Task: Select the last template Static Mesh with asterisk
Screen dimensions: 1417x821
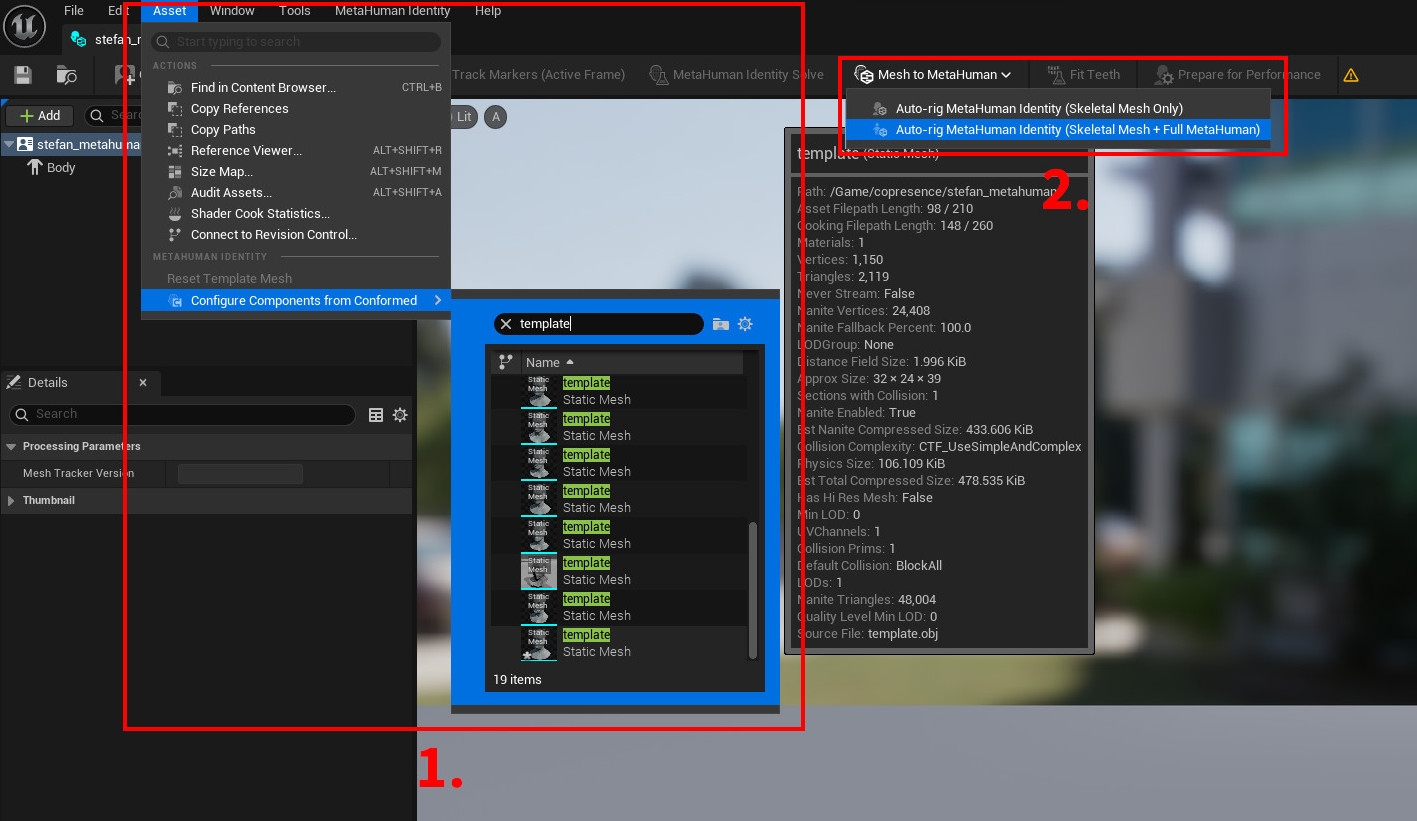Action: click(618, 644)
